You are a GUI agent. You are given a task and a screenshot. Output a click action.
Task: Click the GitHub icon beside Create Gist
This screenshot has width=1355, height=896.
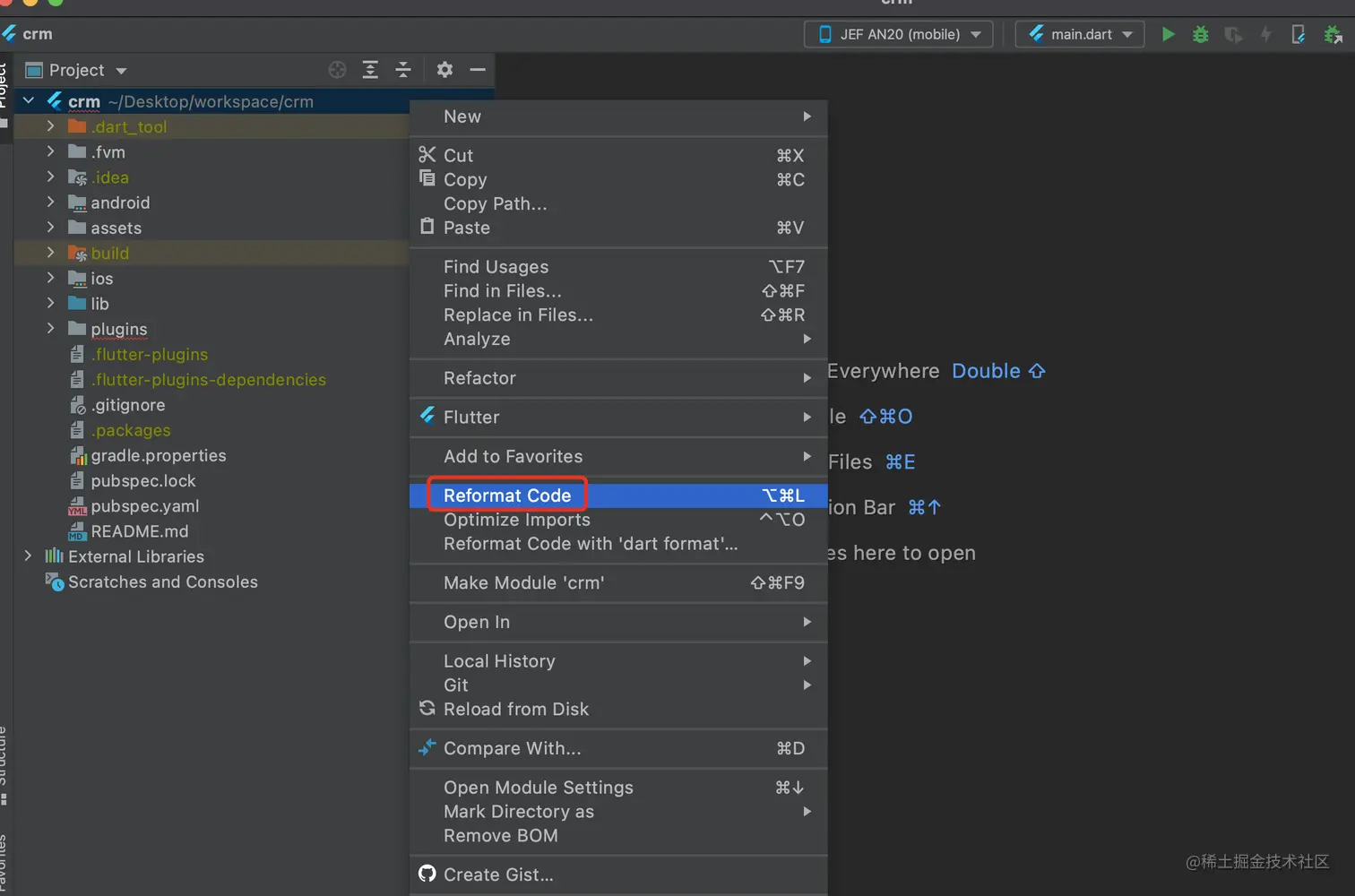click(427, 874)
